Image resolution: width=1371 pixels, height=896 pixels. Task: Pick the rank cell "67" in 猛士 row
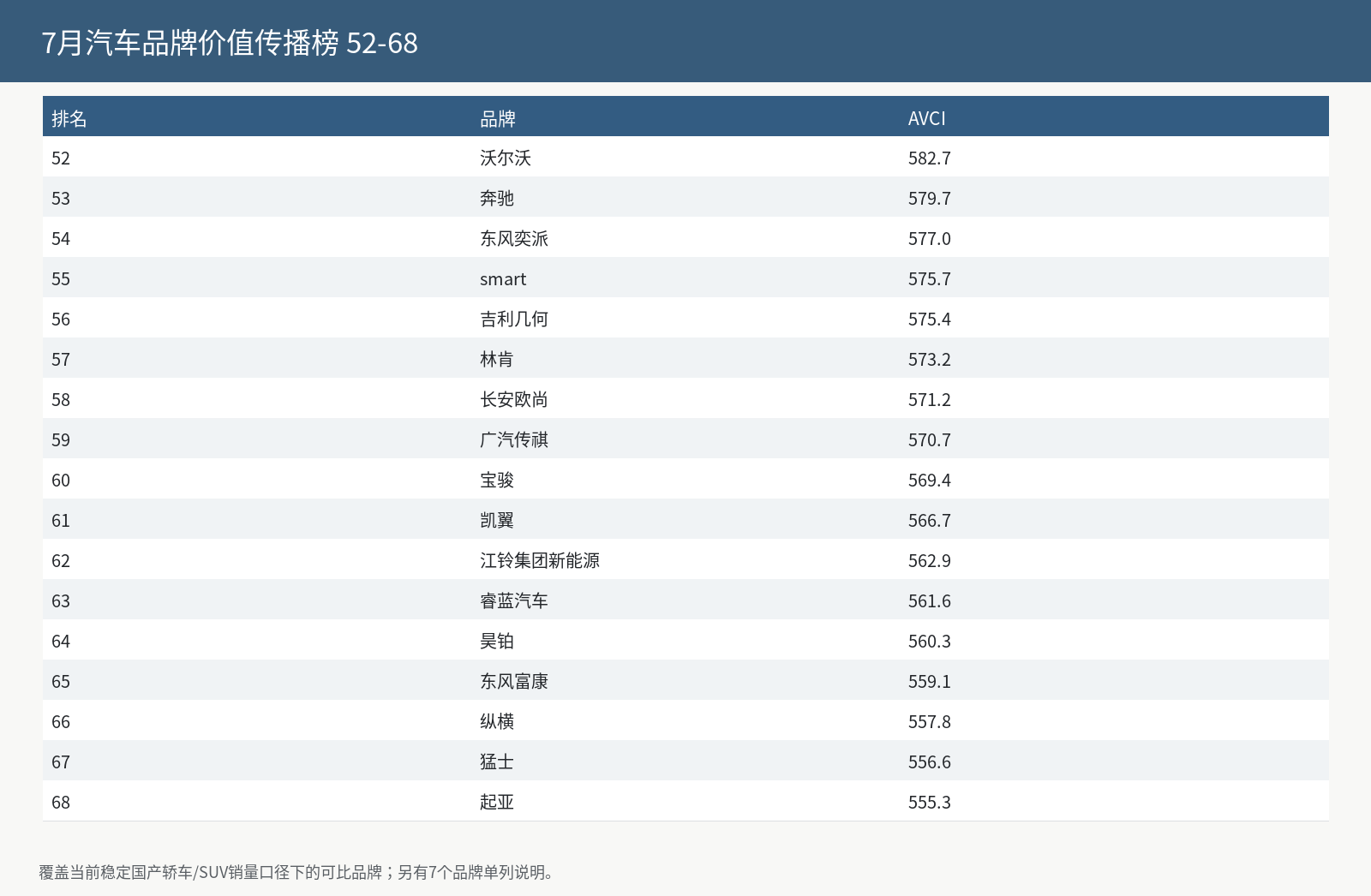tap(61, 762)
